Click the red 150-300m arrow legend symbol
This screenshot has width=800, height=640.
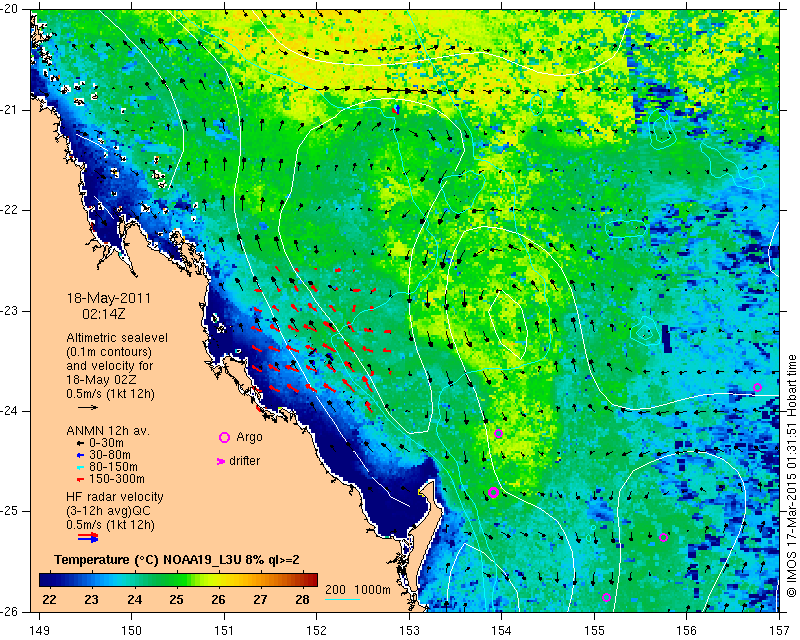[80, 480]
